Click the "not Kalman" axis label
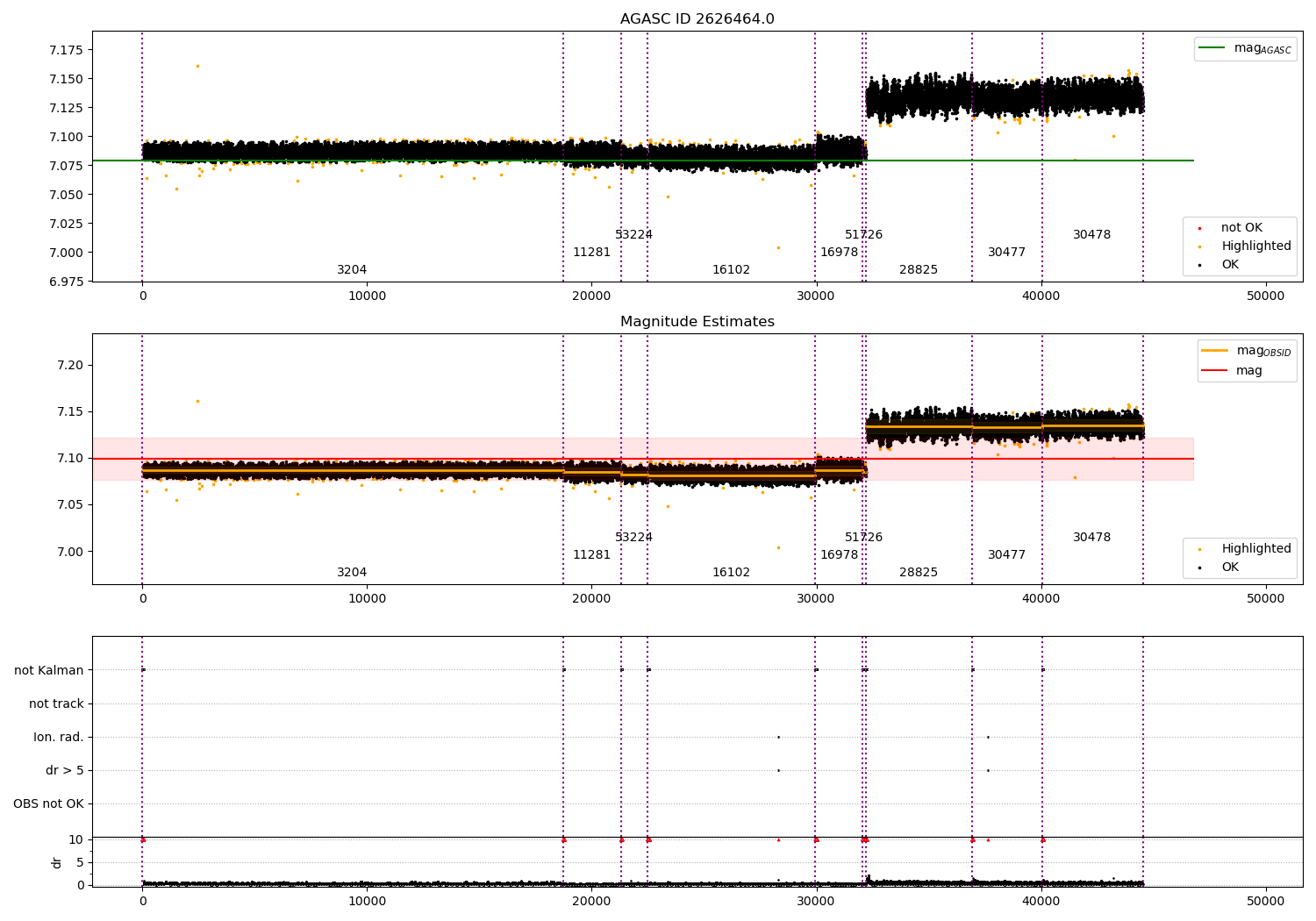Viewport: 1316px width, 921px height. [x=49, y=670]
